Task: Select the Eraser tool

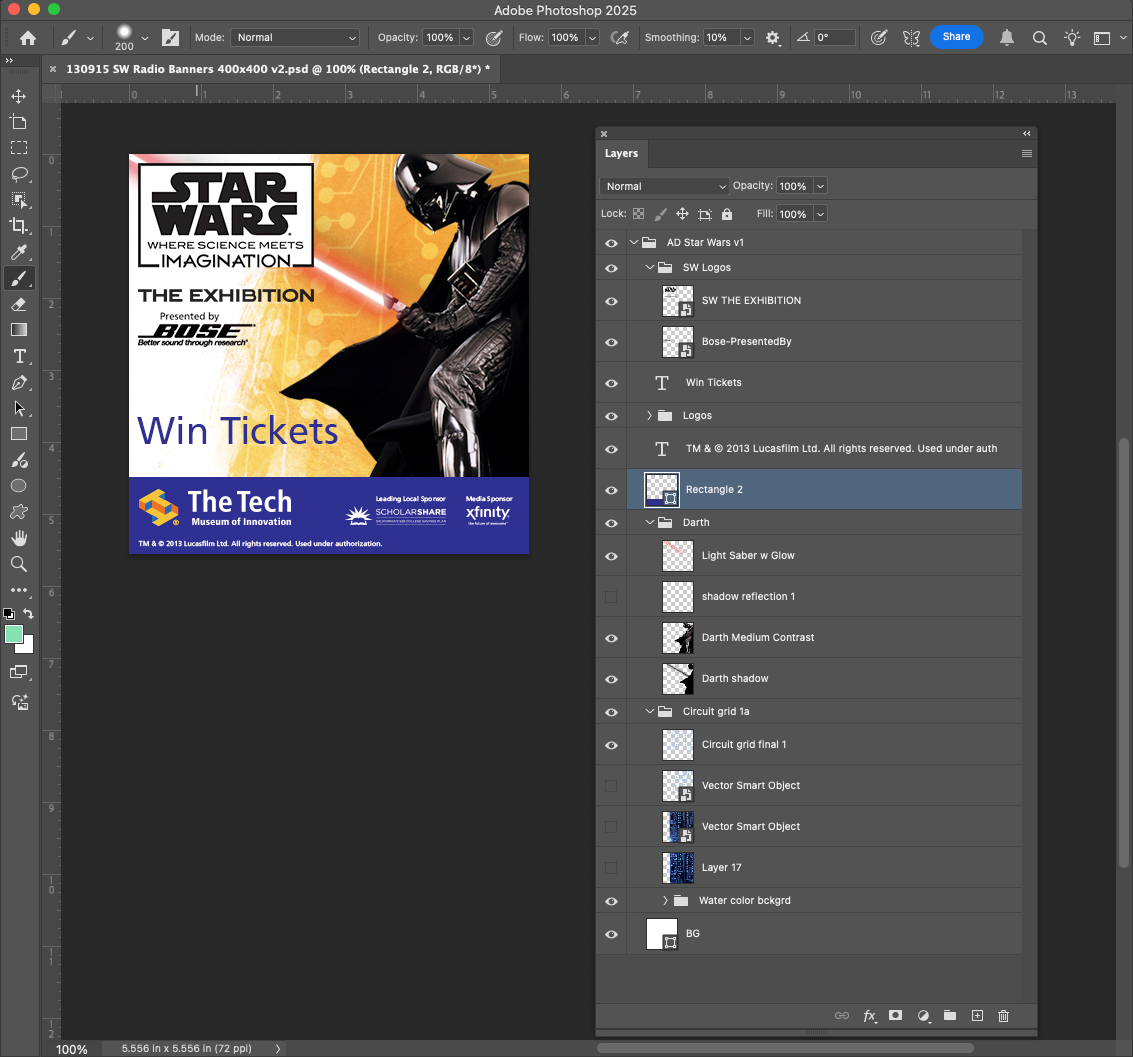Action: point(19,304)
